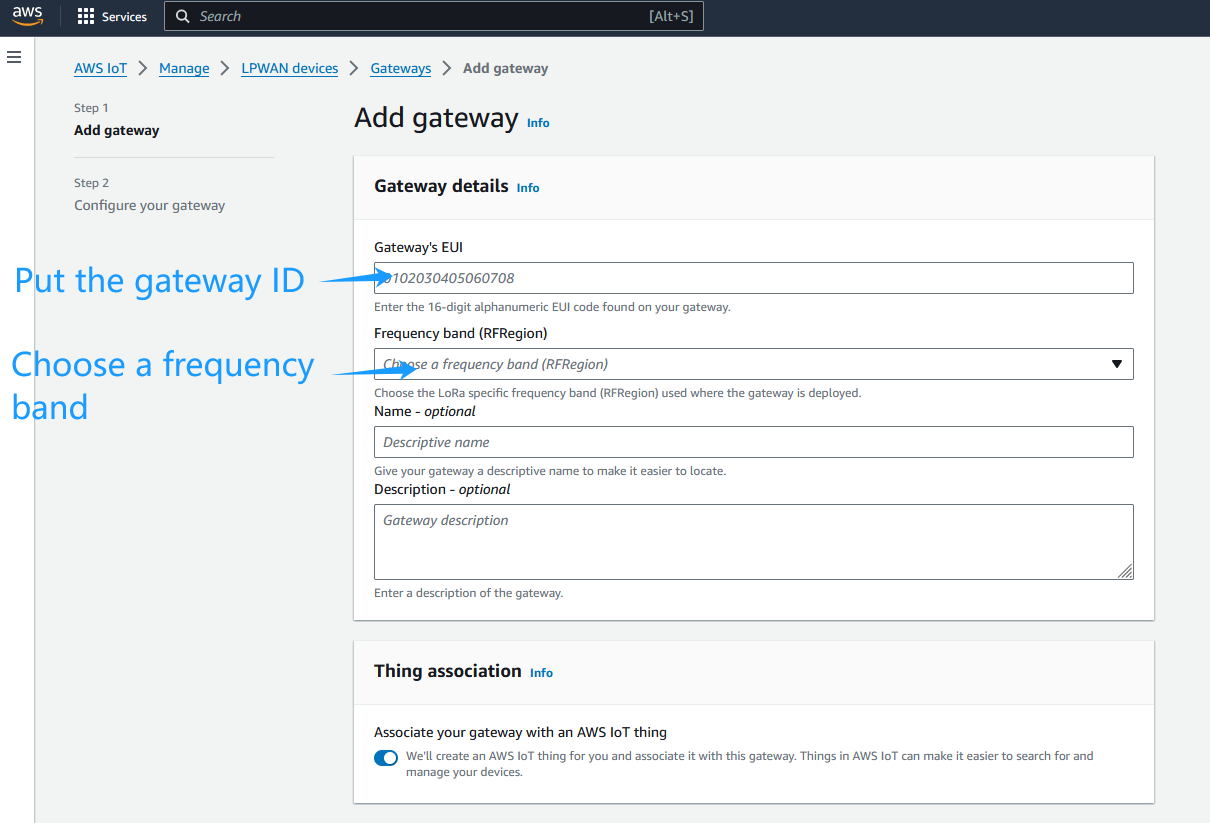The width and height of the screenshot is (1210, 823).
Task: Click into the Gateway's EUI field
Action: 754,278
